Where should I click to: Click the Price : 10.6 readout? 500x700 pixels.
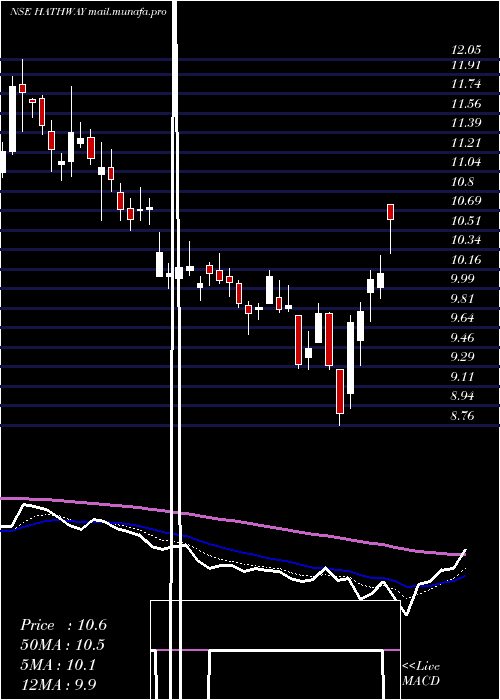(63, 625)
